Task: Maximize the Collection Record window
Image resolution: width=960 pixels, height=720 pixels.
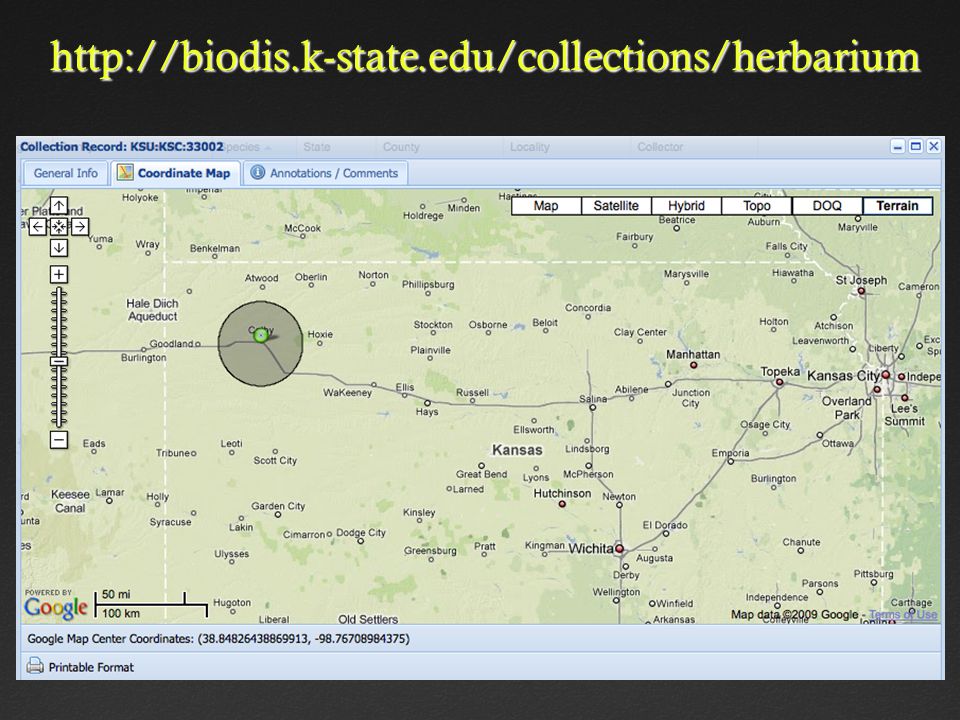Action: (916, 146)
